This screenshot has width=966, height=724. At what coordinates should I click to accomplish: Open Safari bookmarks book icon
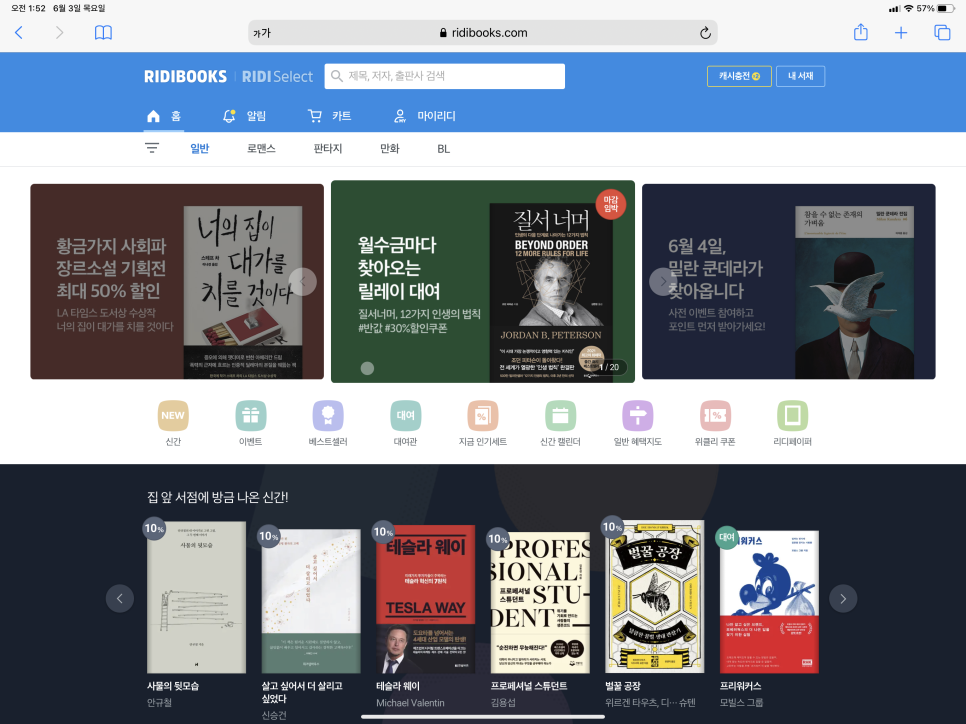click(103, 33)
